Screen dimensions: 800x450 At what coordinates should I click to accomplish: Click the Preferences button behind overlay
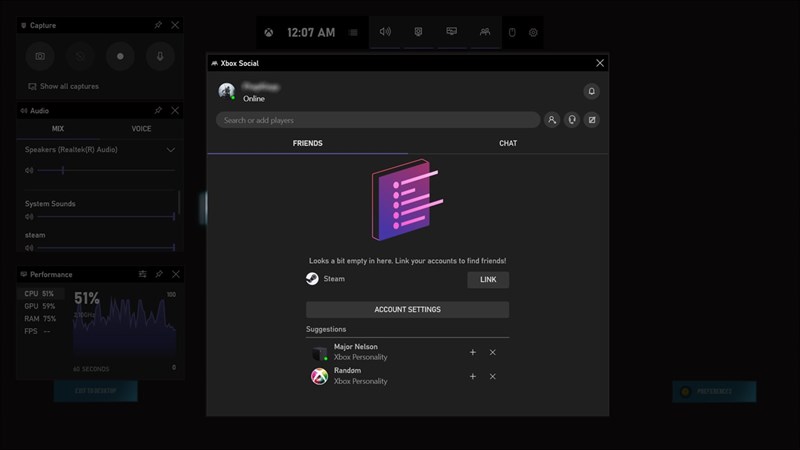click(714, 391)
